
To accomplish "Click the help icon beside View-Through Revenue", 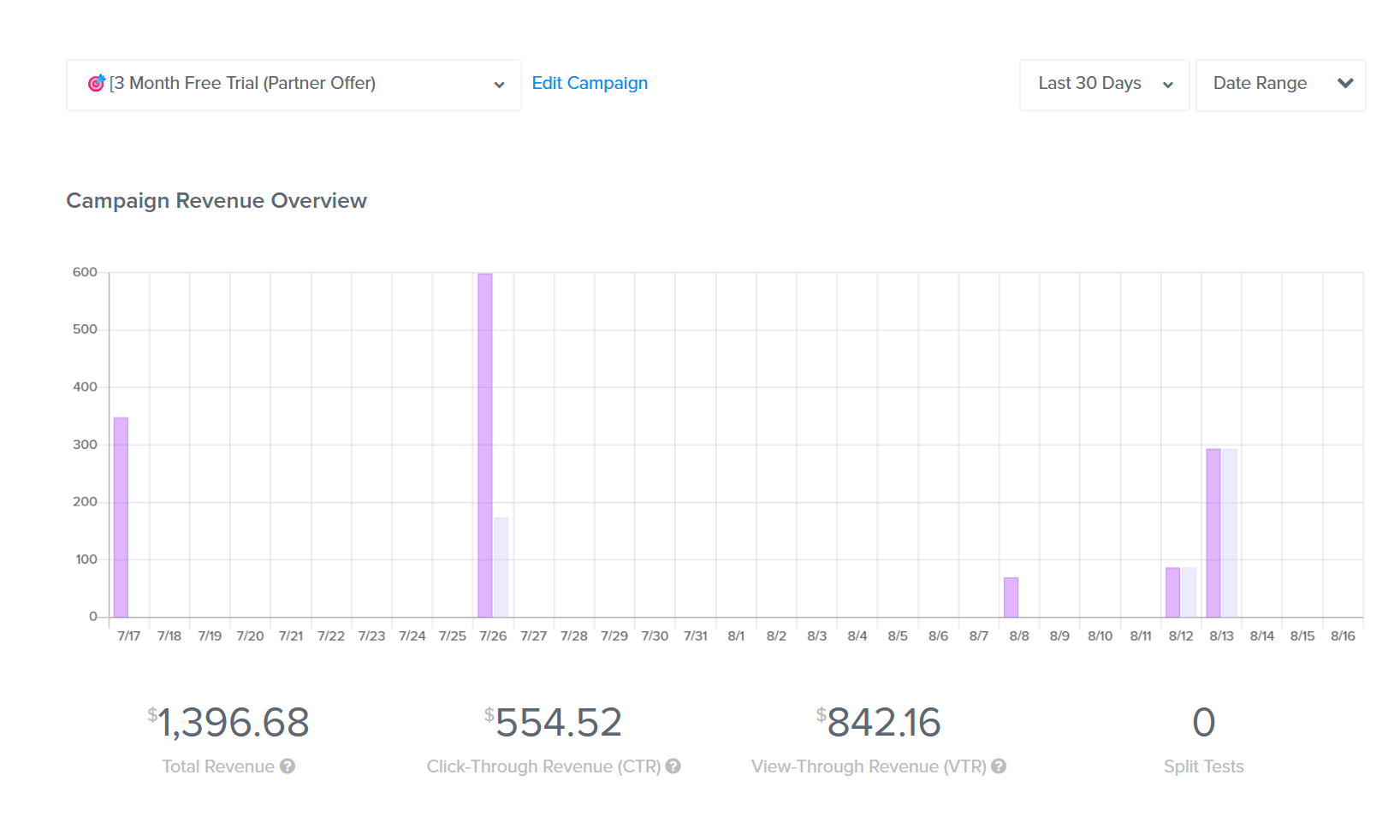I will click(x=999, y=766).
